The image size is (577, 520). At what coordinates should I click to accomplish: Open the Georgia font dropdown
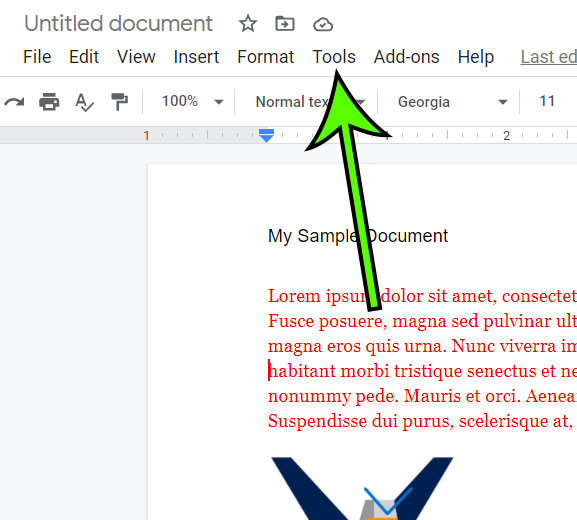[453, 102]
